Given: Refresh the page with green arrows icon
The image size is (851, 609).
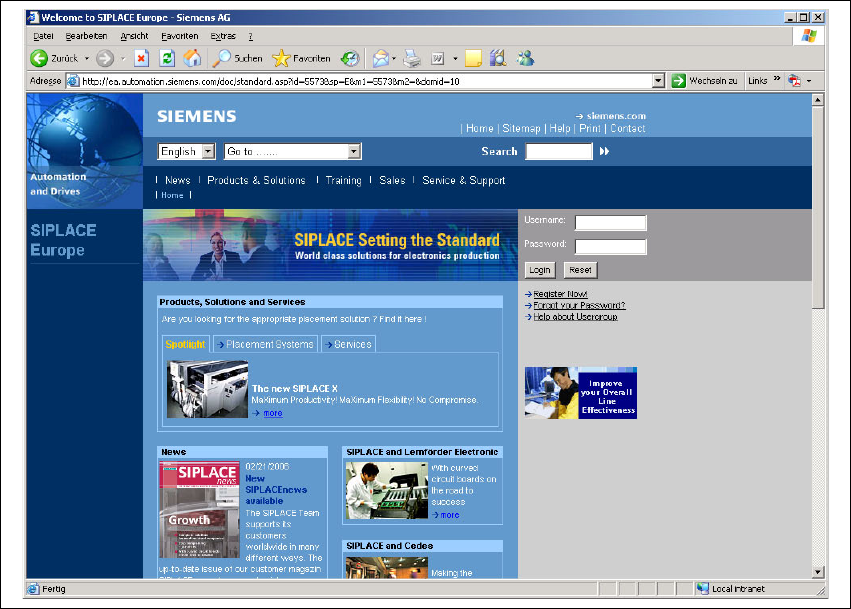Looking at the screenshot, I should pyautogui.click(x=167, y=58).
